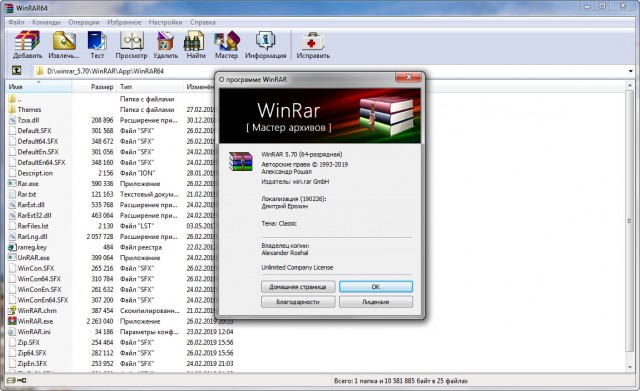
Task: Select the WinConEn.SFX file name
Action: point(39,289)
